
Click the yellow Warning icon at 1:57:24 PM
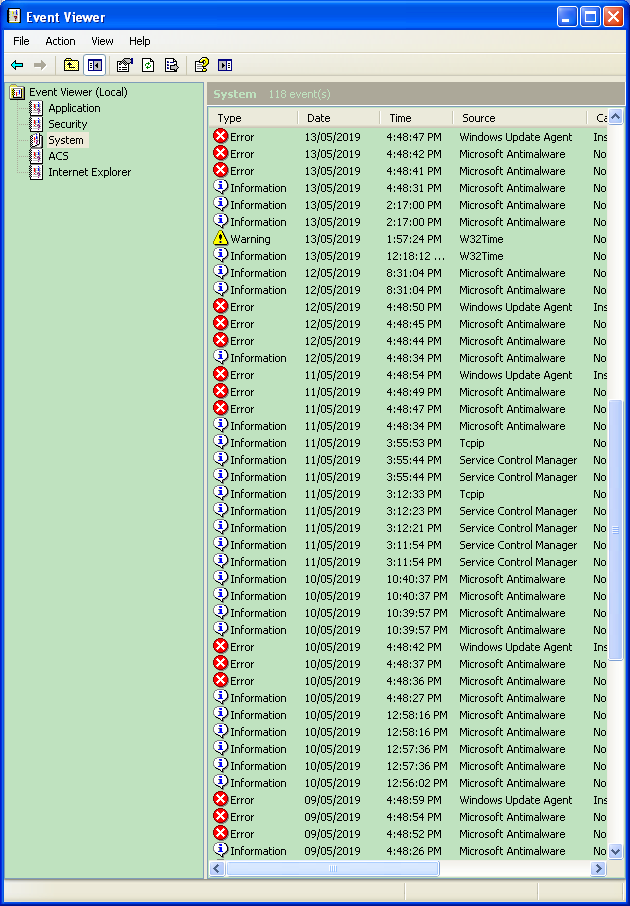click(220, 238)
